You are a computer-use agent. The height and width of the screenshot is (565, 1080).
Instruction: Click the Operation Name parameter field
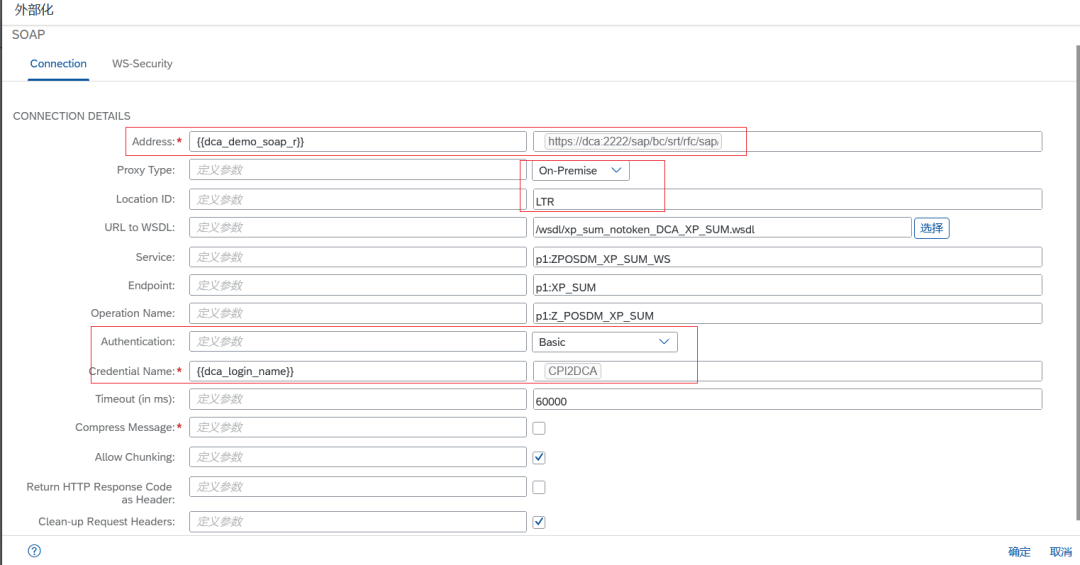click(357, 314)
